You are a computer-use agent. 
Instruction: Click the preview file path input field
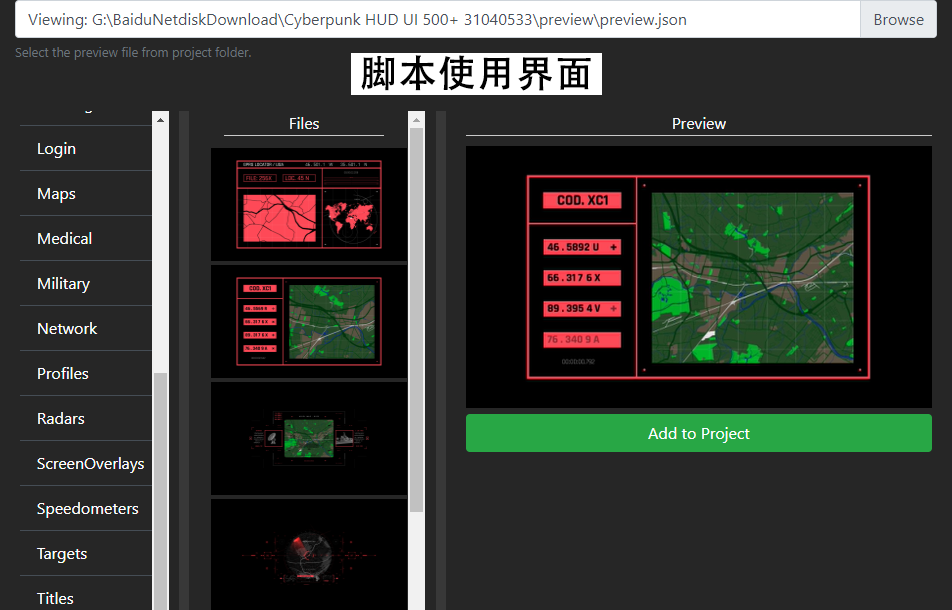coord(437,19)
